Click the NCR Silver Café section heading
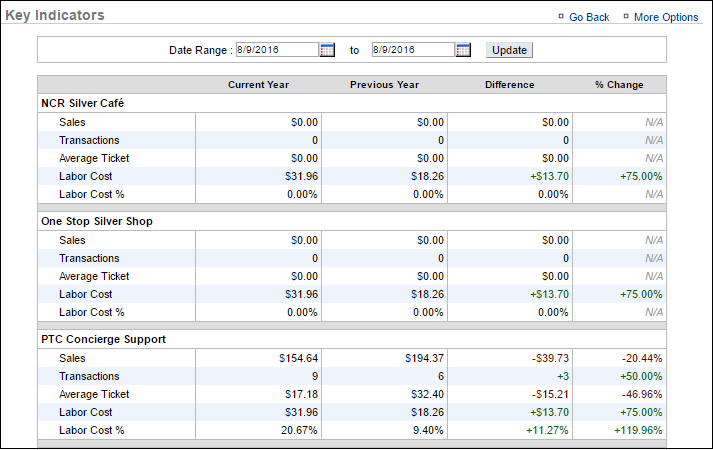The image size is (713, 450). tap(82, 103)
